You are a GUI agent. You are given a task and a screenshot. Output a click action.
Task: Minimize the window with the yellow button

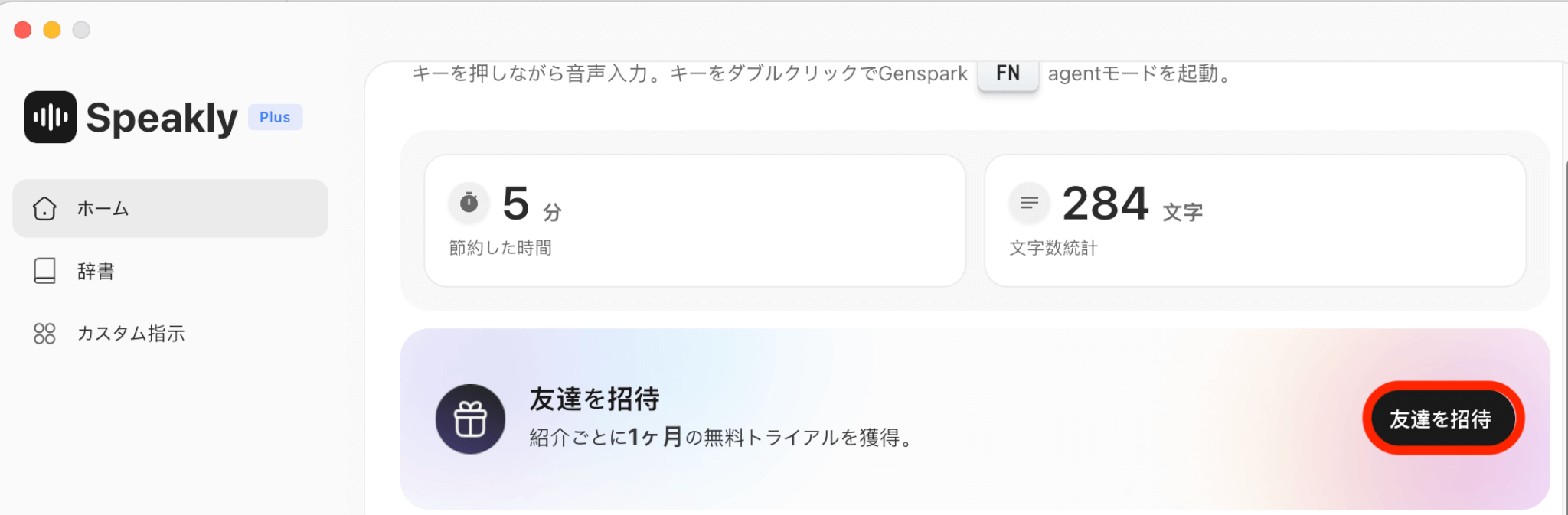[52, 30]
